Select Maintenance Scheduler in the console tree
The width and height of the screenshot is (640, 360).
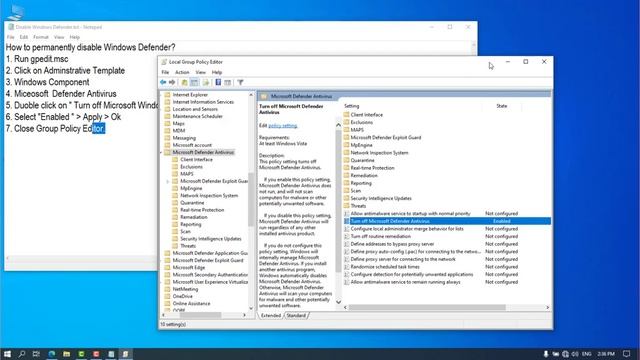click(x=198, y=116)
